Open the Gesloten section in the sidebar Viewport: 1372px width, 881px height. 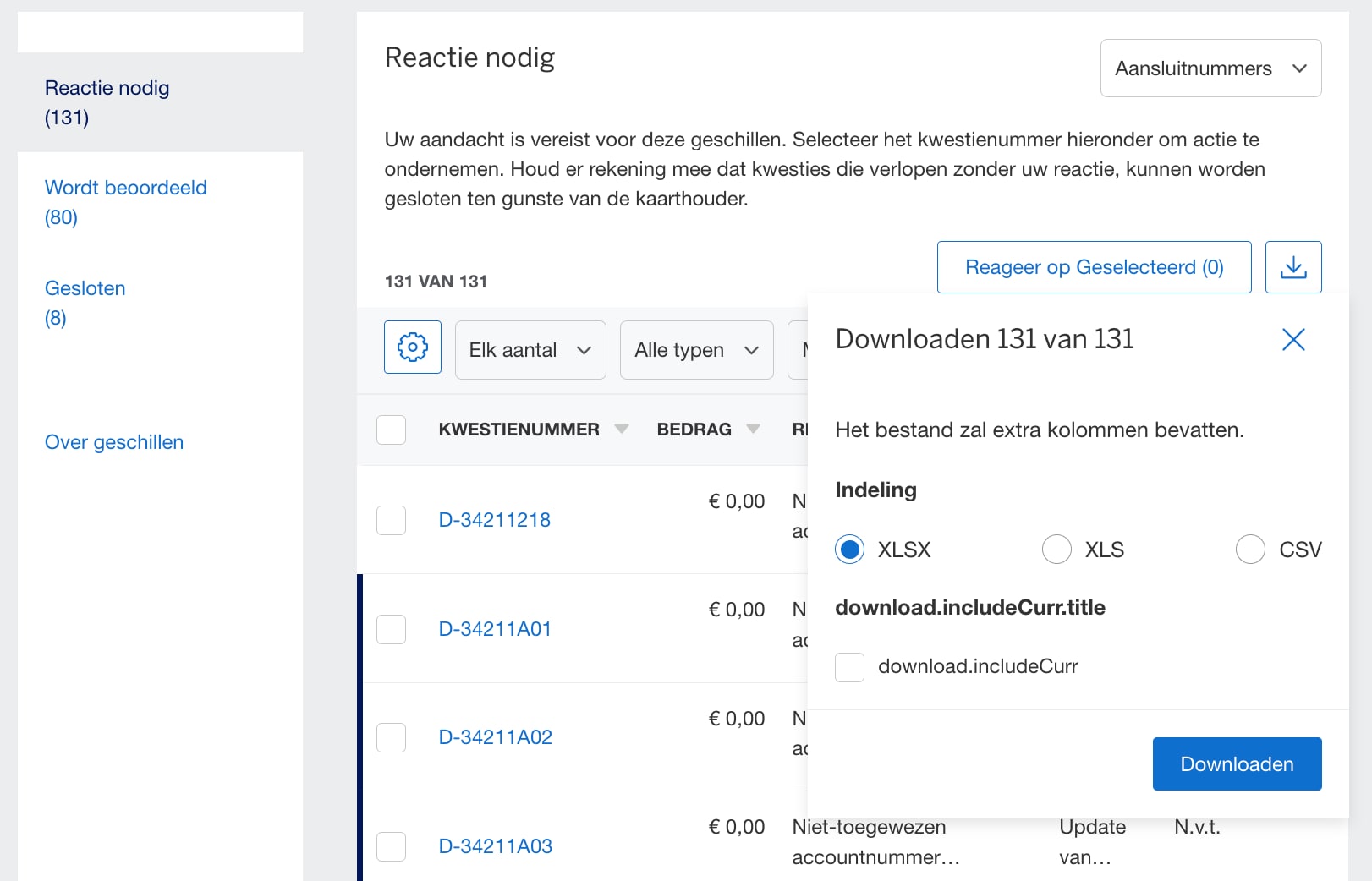(85, 287)
